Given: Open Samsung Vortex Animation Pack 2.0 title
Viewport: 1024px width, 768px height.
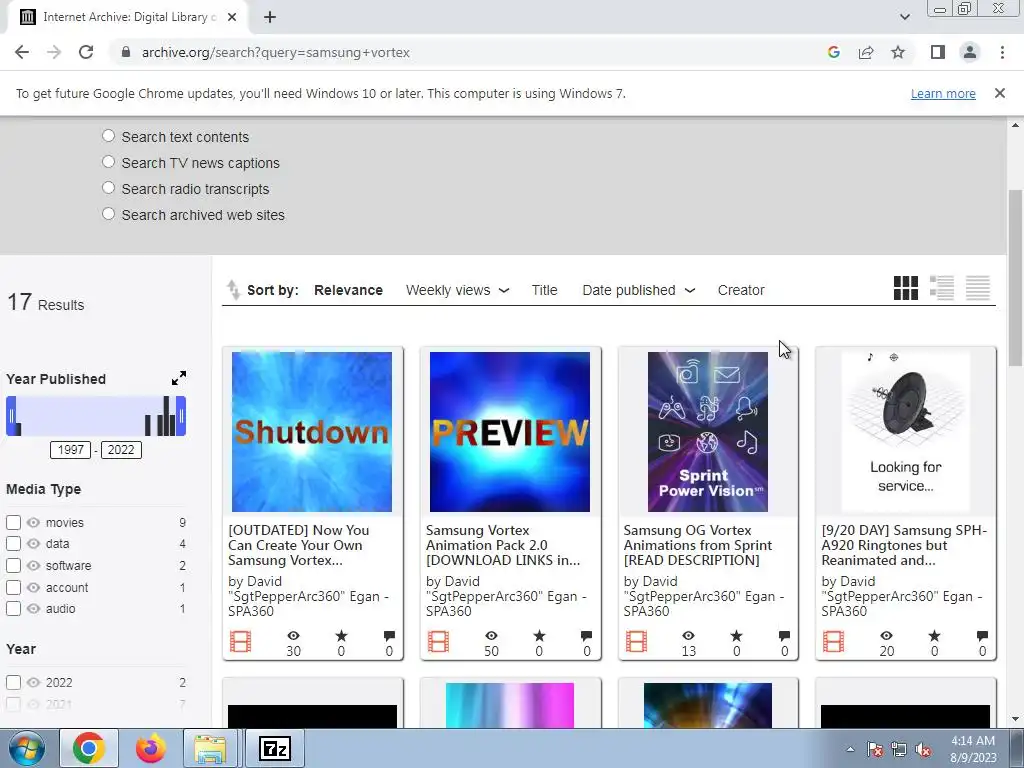Looking at the screenshot, I should (502, 545).
